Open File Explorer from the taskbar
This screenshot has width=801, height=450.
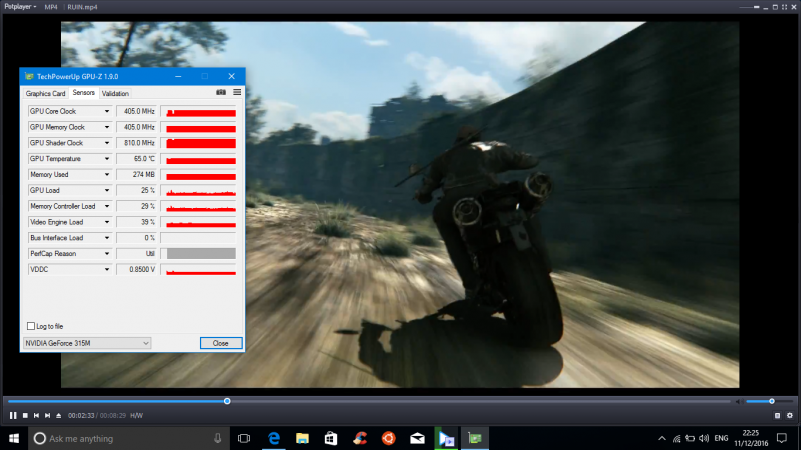click(302, 438)
